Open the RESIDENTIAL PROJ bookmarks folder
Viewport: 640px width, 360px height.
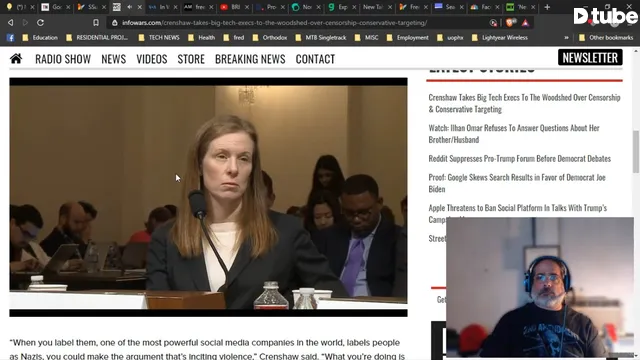97,38
